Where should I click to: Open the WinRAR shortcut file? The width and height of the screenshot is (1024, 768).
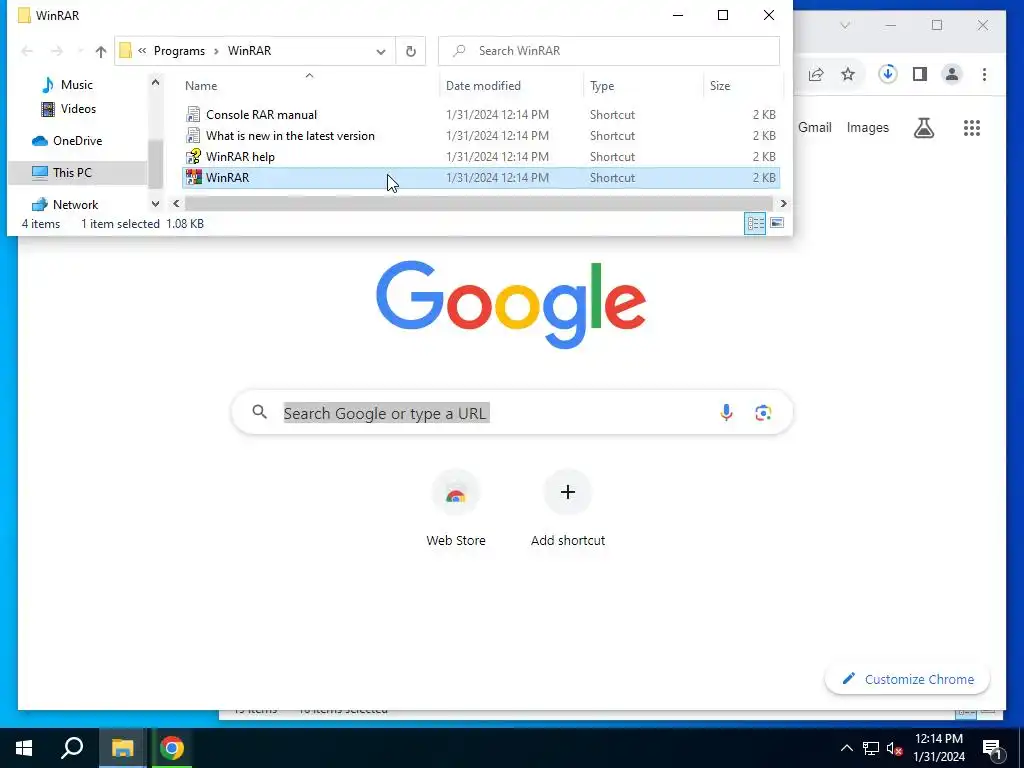481,178
